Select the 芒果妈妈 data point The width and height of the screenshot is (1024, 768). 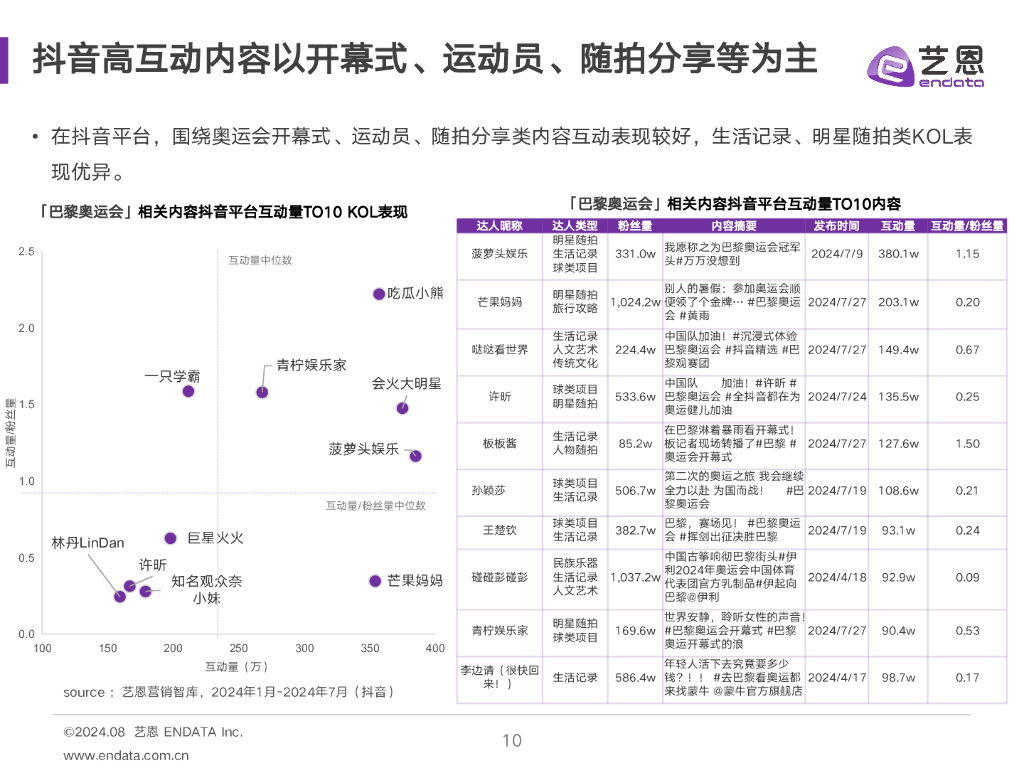coord(374,581)
